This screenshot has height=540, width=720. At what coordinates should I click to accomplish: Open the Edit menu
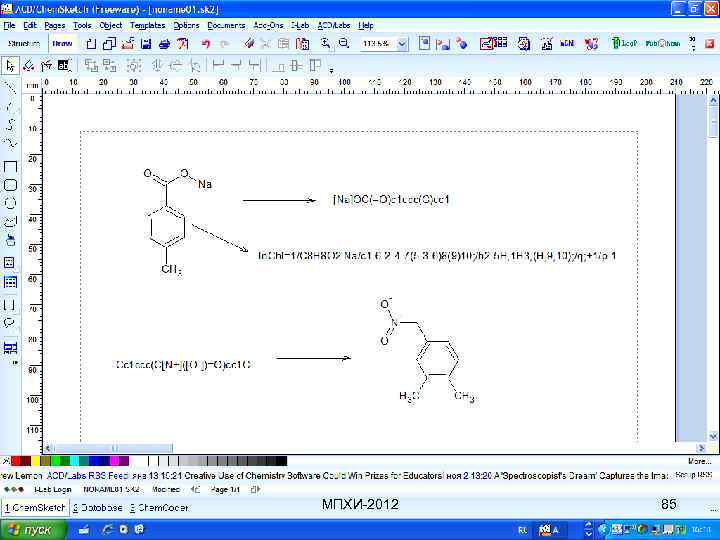tap(30, 25)
